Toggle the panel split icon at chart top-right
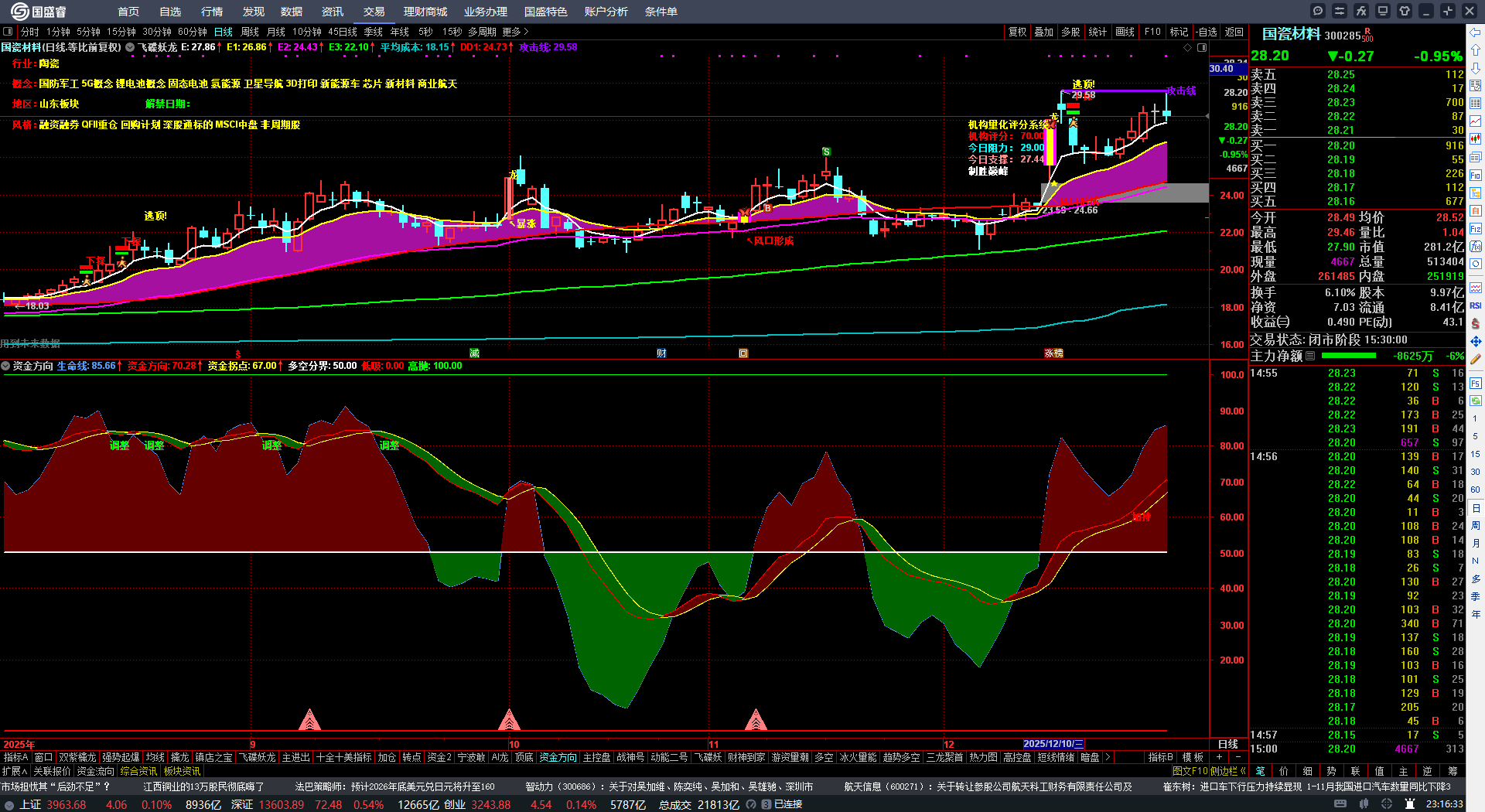 pyautogui.click(x=1202, y=48)
